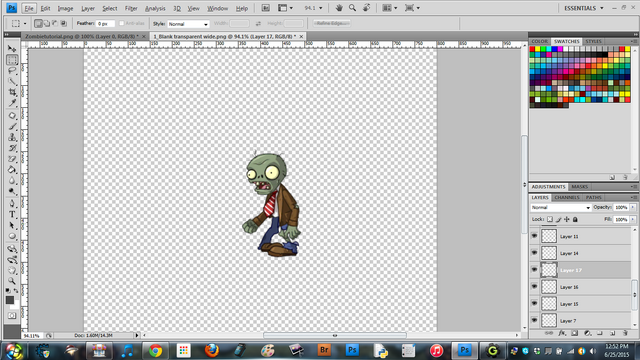This screenshot has width=640, height=360.
Task: Select the Hand tool in toolbox
Action: click(12, 270)
